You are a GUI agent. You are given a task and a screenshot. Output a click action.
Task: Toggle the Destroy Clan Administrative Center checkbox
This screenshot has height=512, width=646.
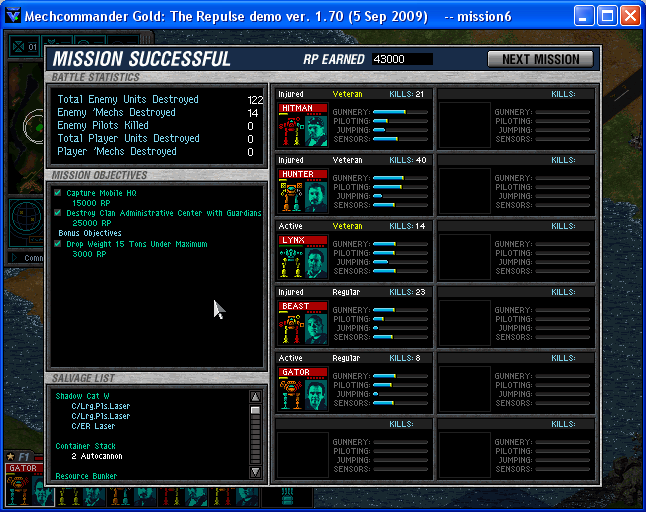click(x=58, y=213)
